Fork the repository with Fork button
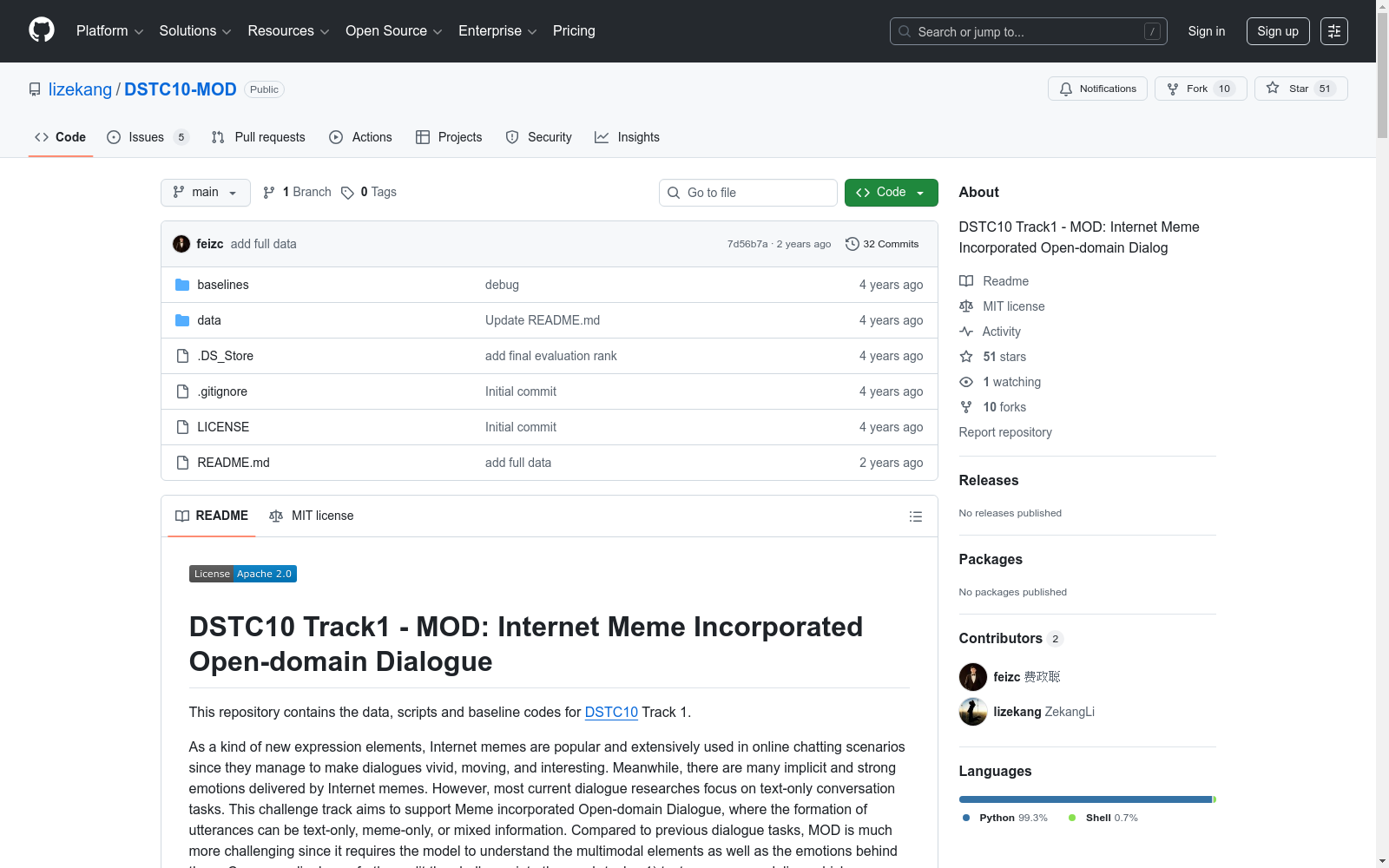The width and height of the screenshot is (1389, 868). tap(1201, 89)
